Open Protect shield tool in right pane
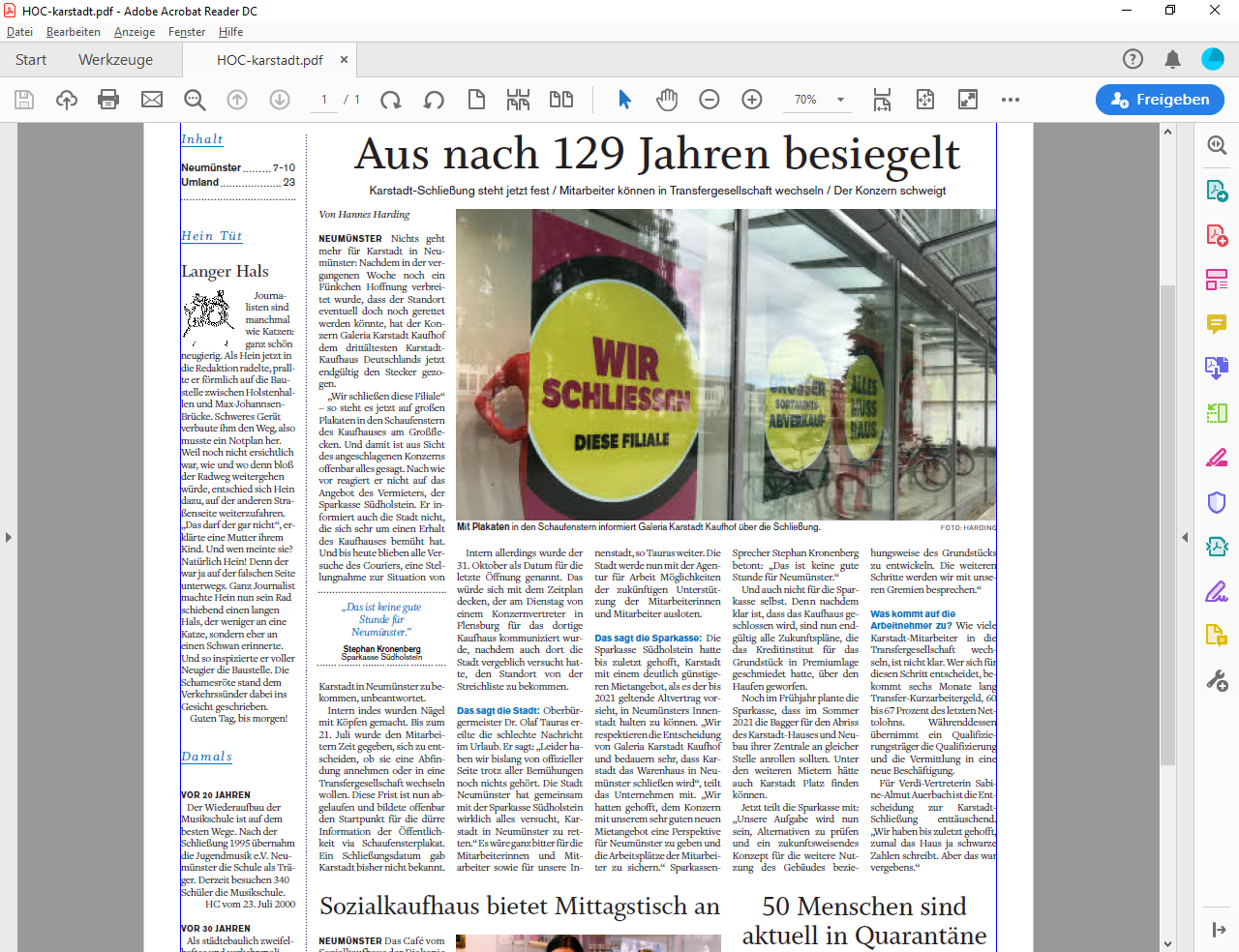 1217,502
